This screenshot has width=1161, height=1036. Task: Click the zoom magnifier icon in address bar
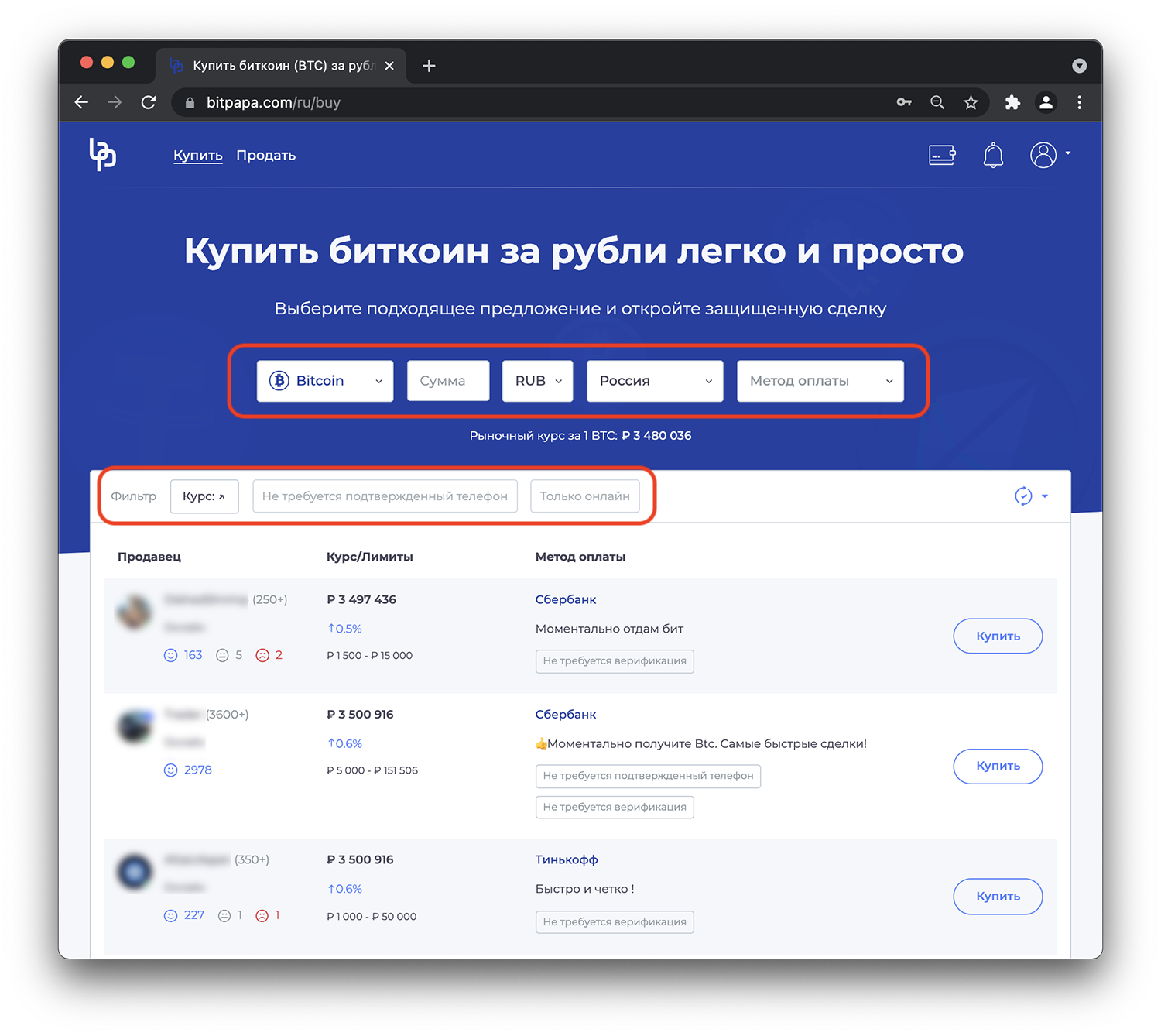pos(937,102)
